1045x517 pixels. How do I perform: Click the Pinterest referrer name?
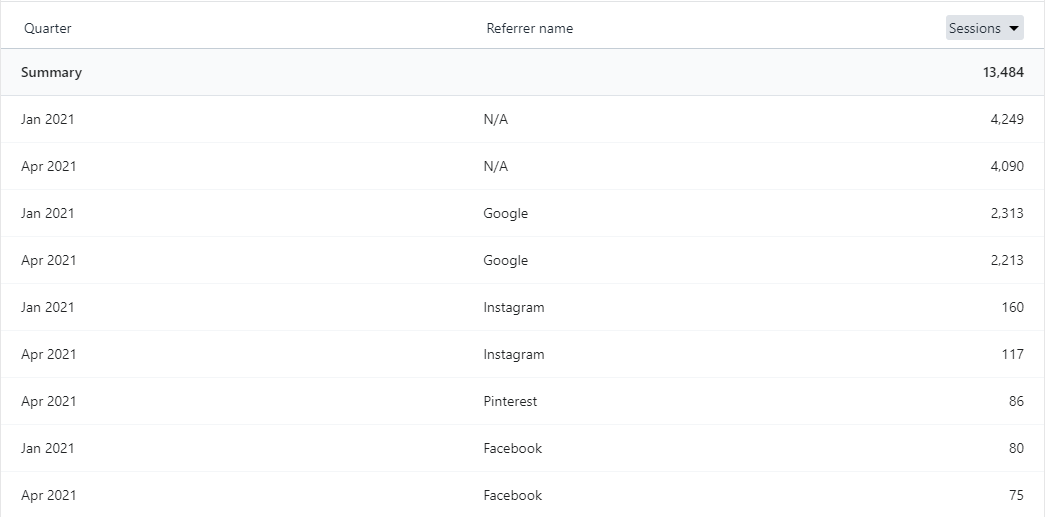tap(510, 401)
